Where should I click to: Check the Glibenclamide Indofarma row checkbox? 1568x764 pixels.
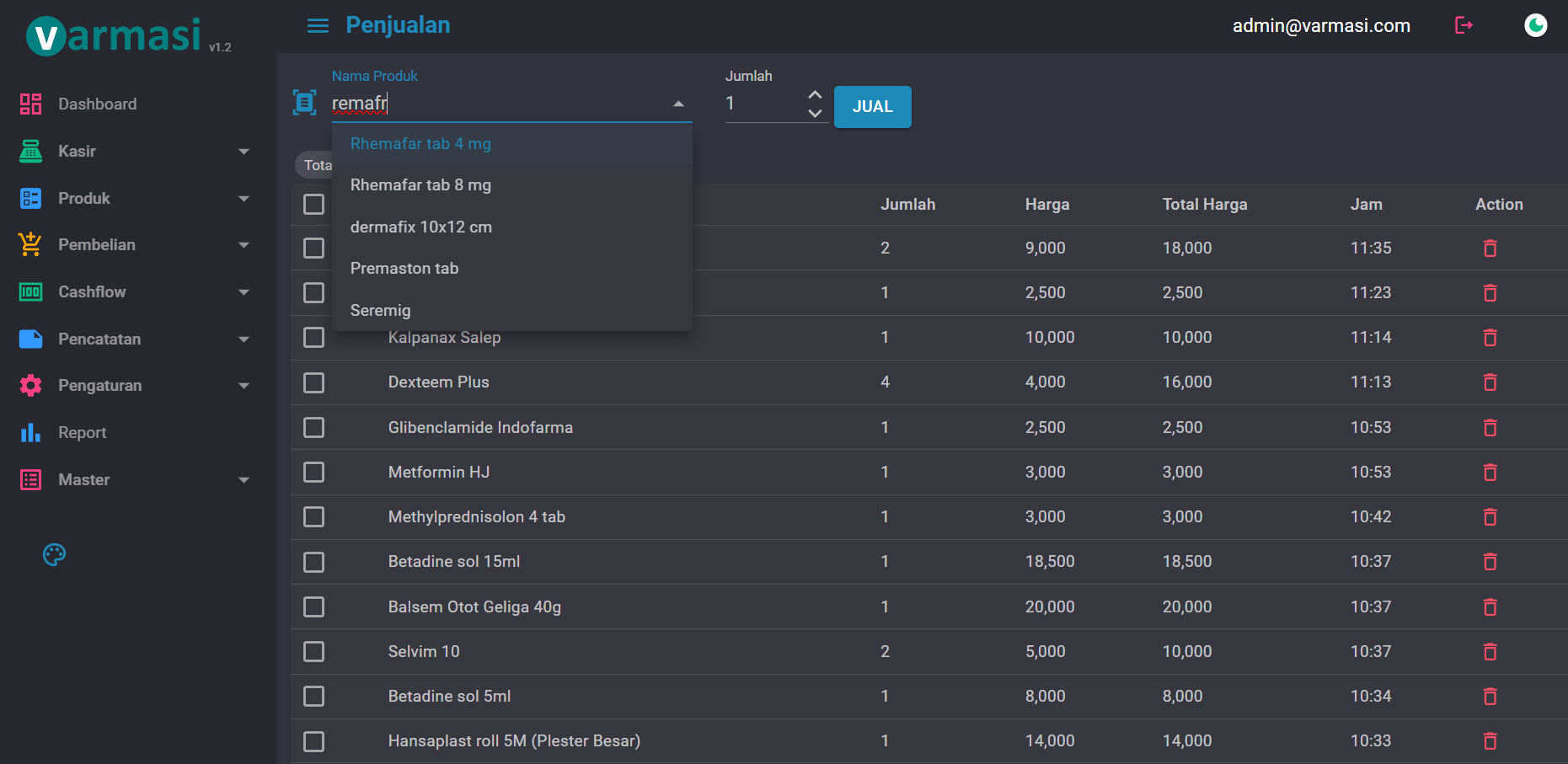pyautogui.click(x=314, y=428)
